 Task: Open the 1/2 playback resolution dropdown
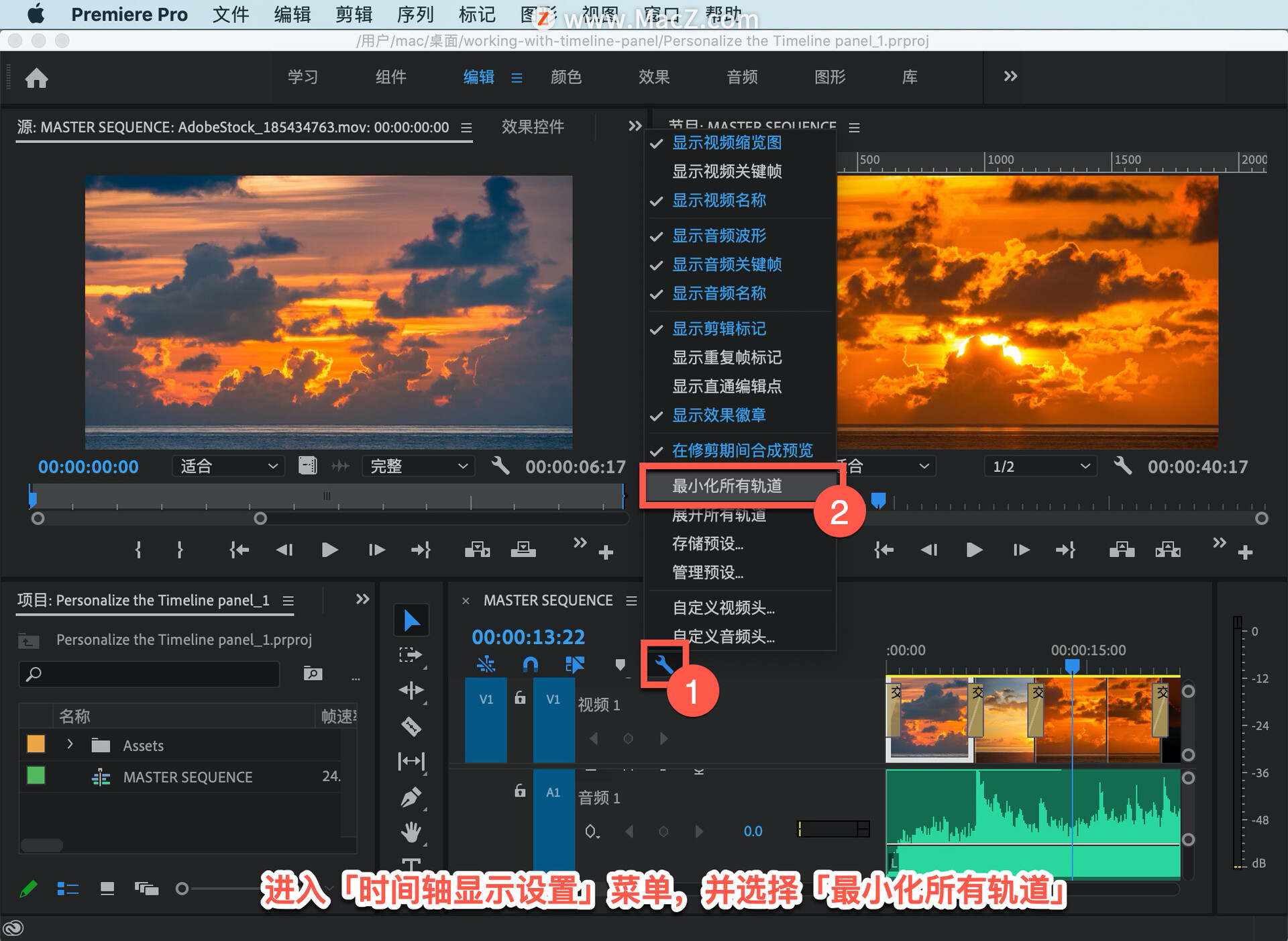(1040, 466)
